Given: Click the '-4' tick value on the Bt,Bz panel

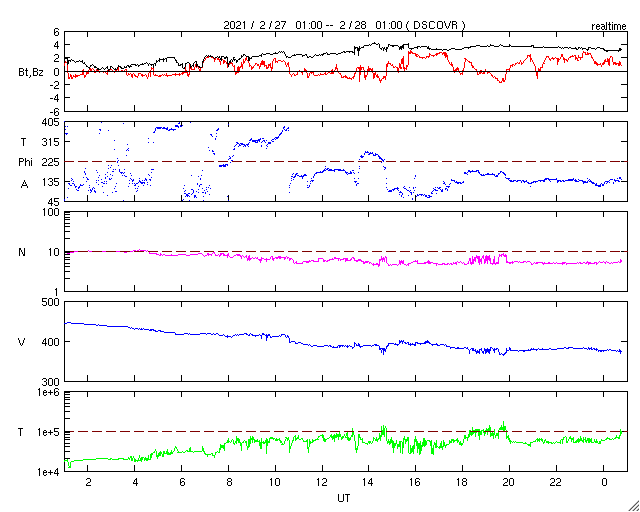Looking at the screenshot, I should click(55, 98).
